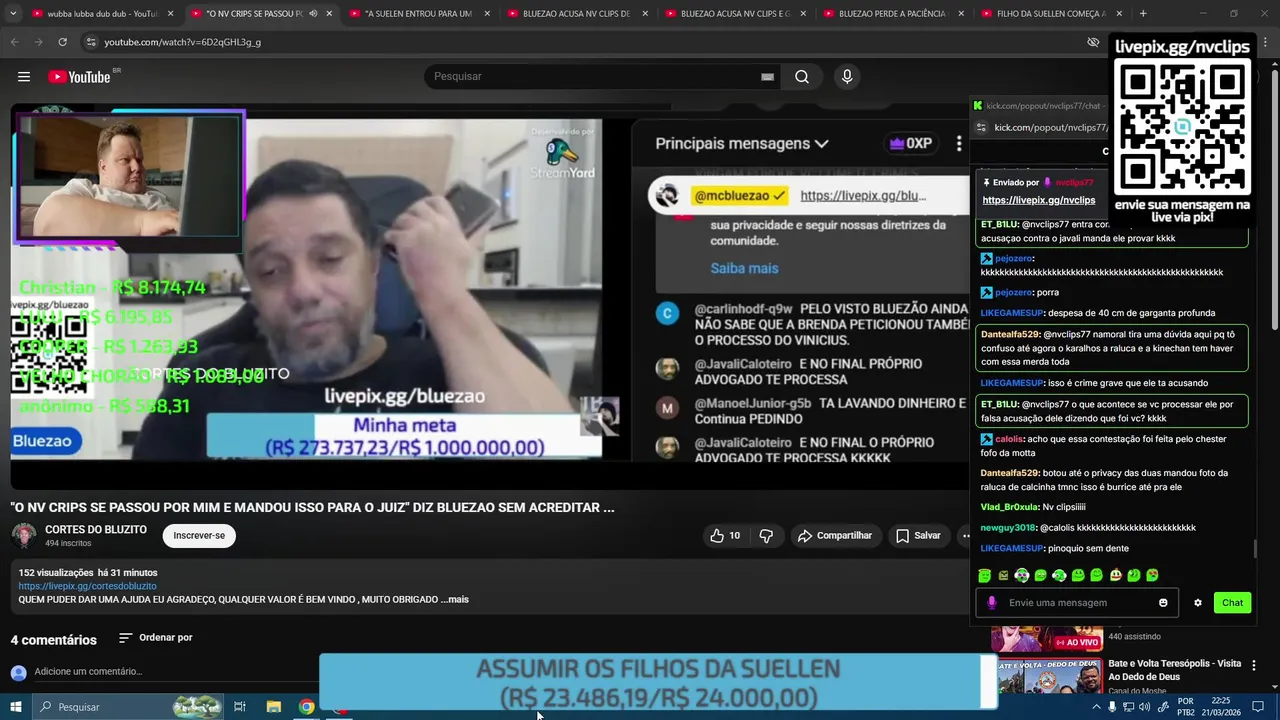Open newguy3018's username in Kick chat
Screen dimensions: 1280x720
(x=1008, y=528)
